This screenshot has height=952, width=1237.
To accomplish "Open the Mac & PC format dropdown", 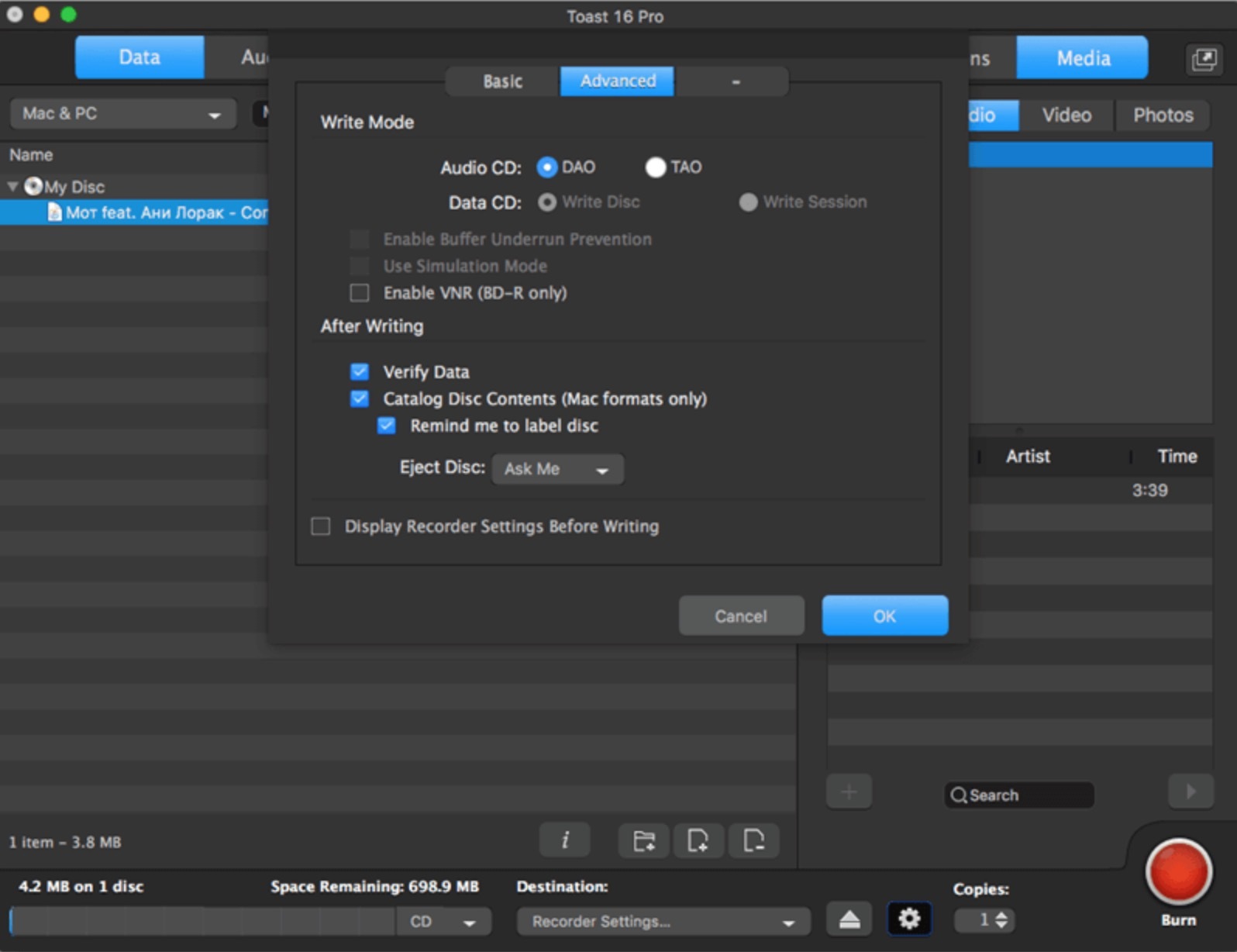I will click(122, 114).
